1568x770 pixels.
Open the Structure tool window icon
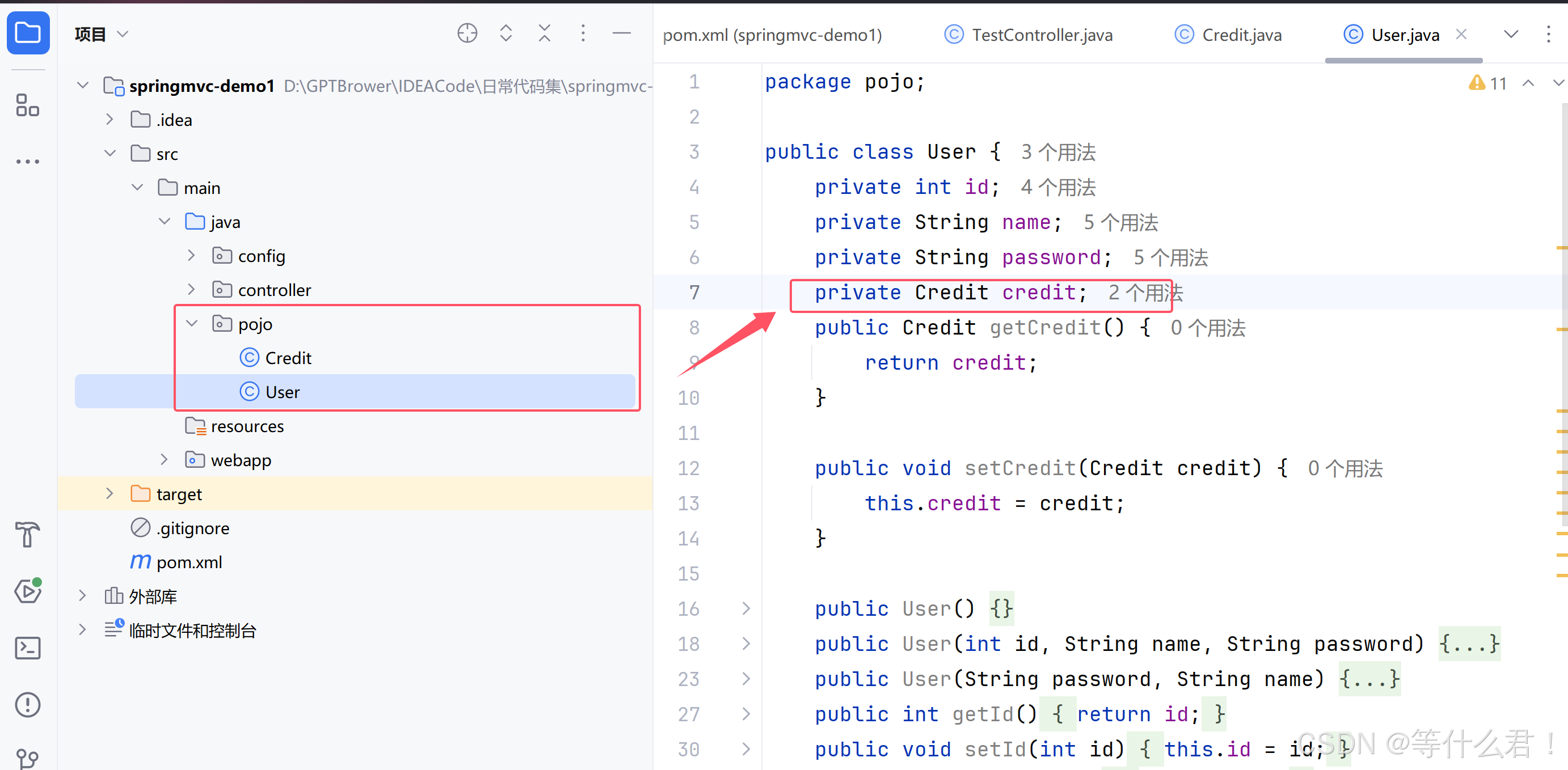click(x=28, y=105)
